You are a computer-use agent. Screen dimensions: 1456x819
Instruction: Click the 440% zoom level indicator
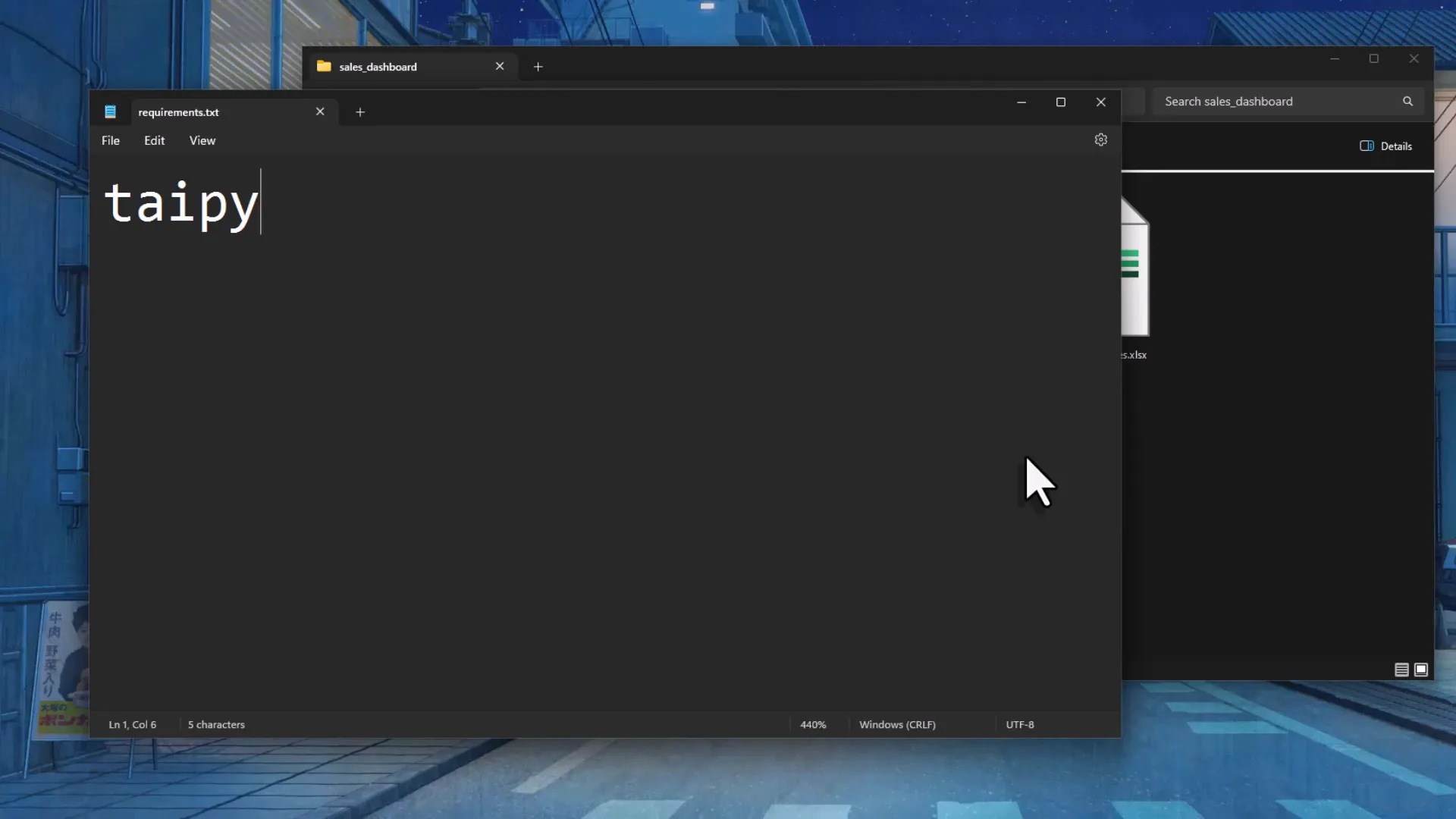812,724
